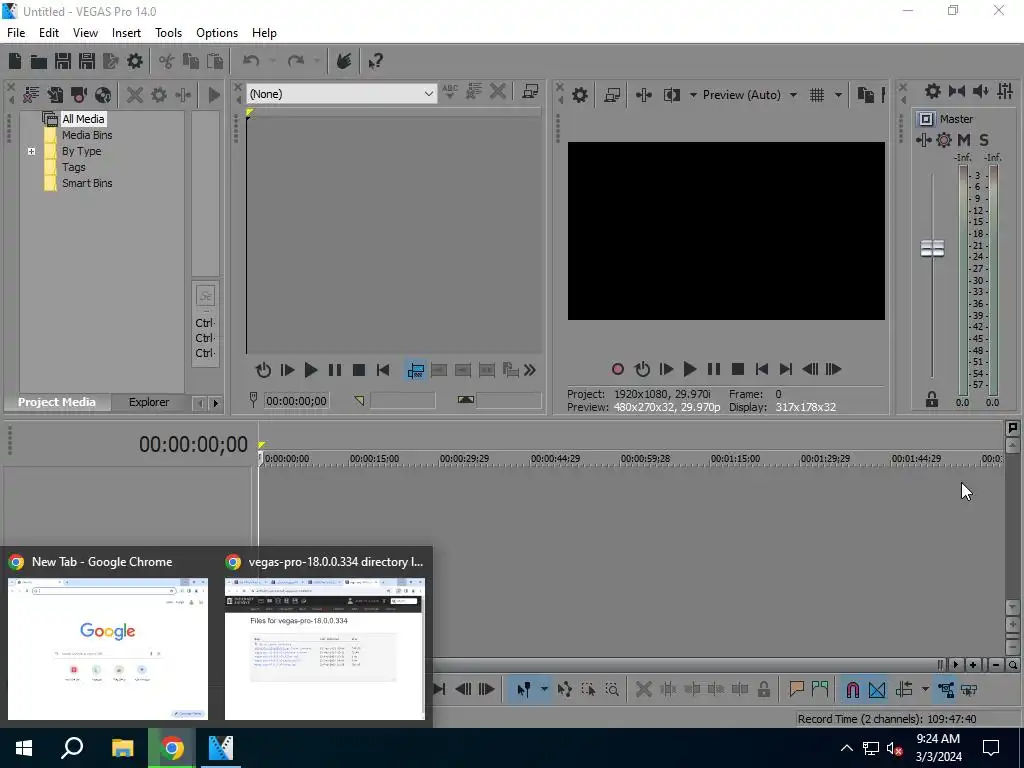Screen dimensions: 1024x768
Task: Click the Start Preview arrow in Project Media
Action: coord(214,95)
